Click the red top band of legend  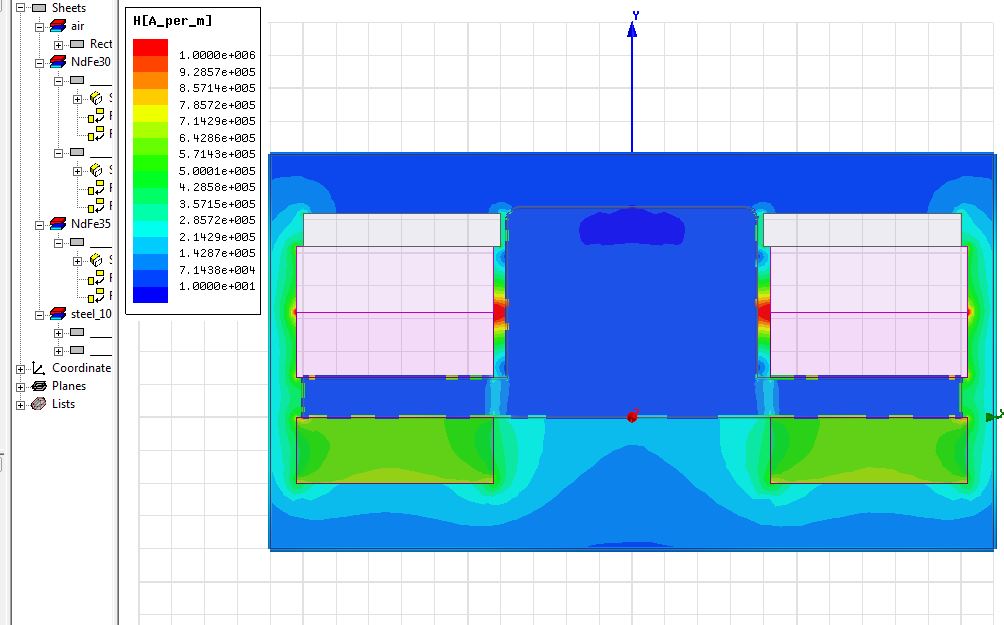click(150, 47)
